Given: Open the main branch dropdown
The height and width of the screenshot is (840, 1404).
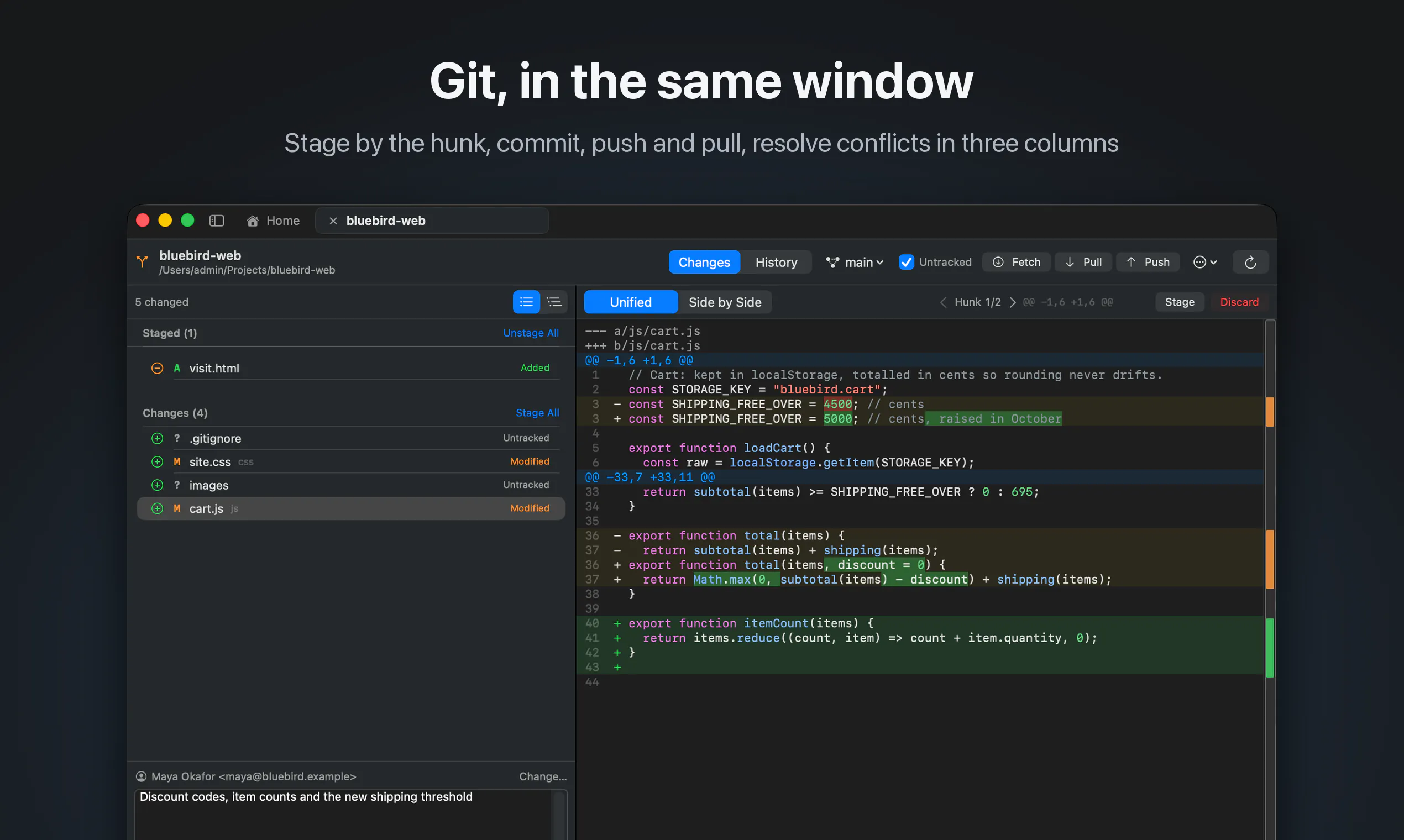Looking at the screenshot, I should coord(855,262).
